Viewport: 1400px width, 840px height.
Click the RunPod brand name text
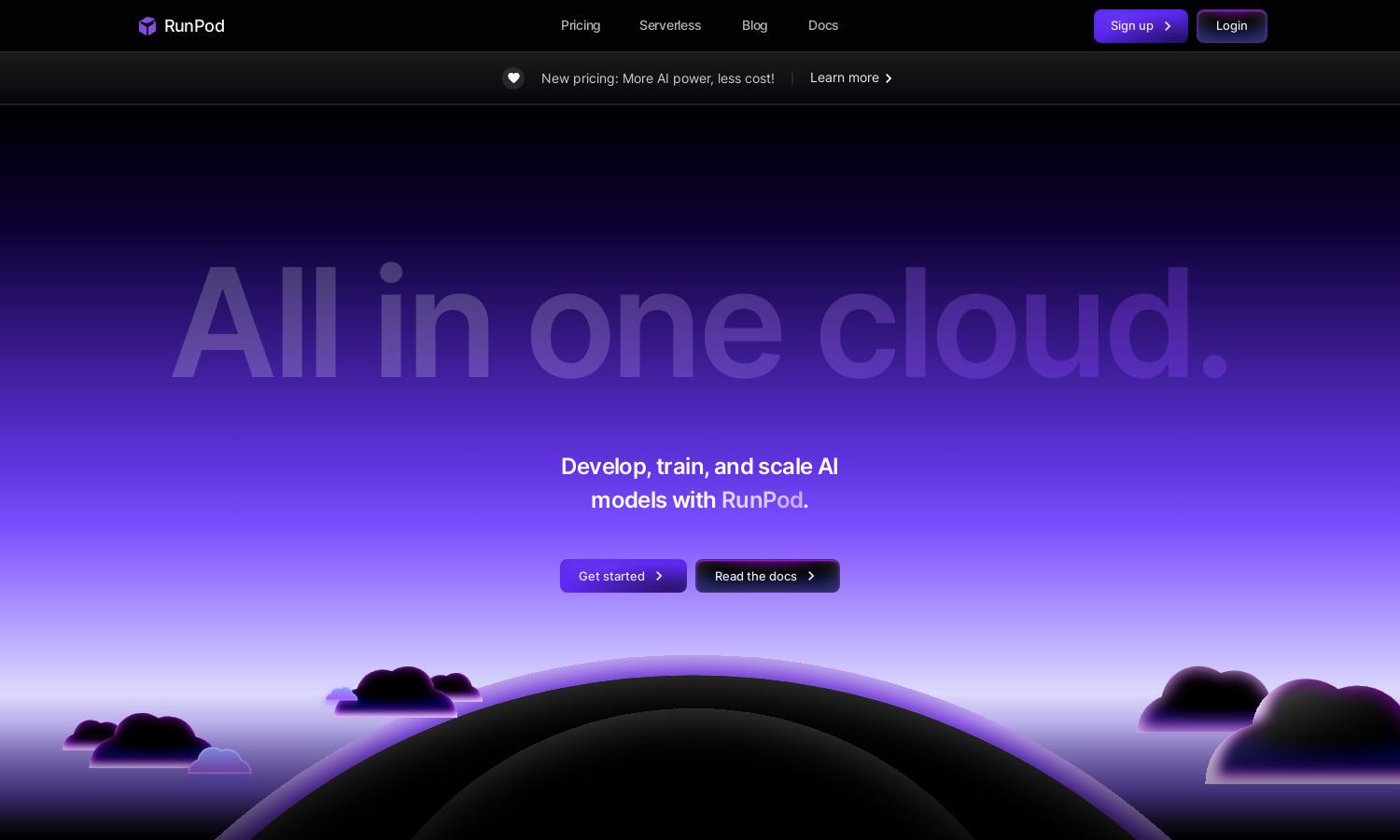(x=194, y=26)
